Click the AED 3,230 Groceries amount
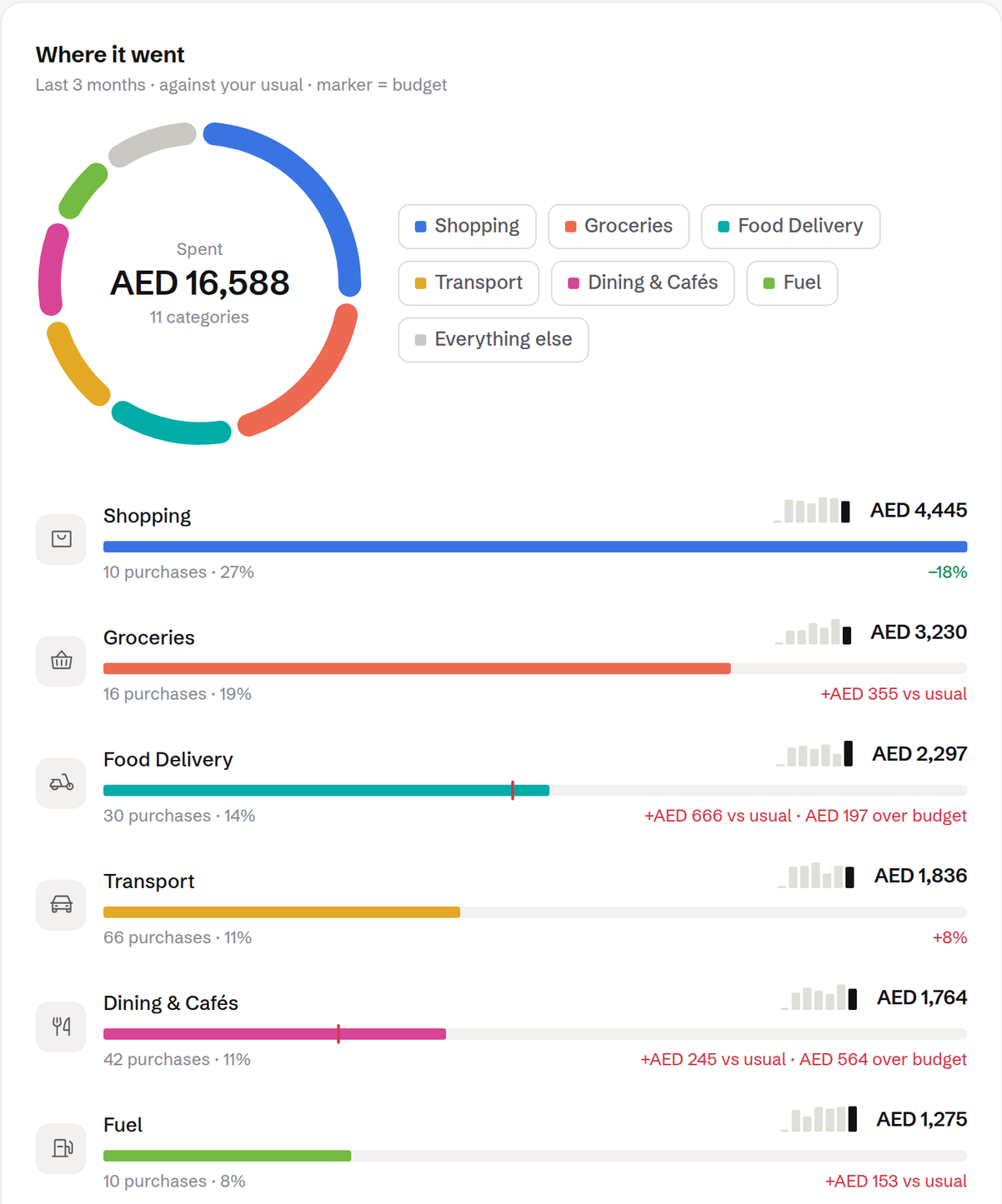 point(919,632)
